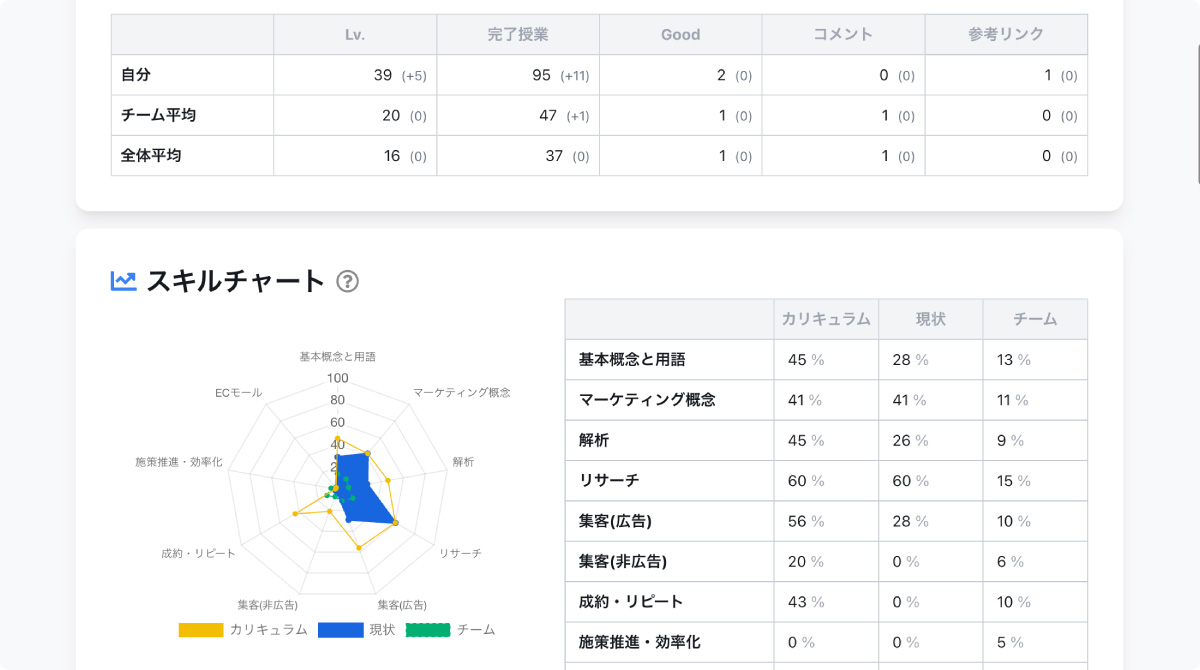
Task: Toggle the 現状 blue legend swatch
Action: (x=339, y=630)
